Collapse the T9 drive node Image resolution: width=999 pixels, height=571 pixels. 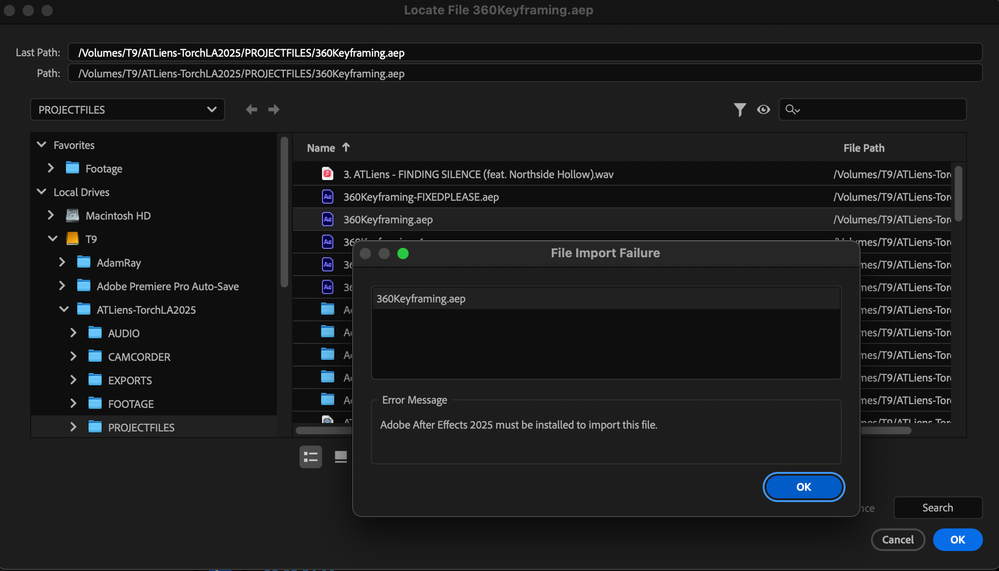[x=52, y=239]
